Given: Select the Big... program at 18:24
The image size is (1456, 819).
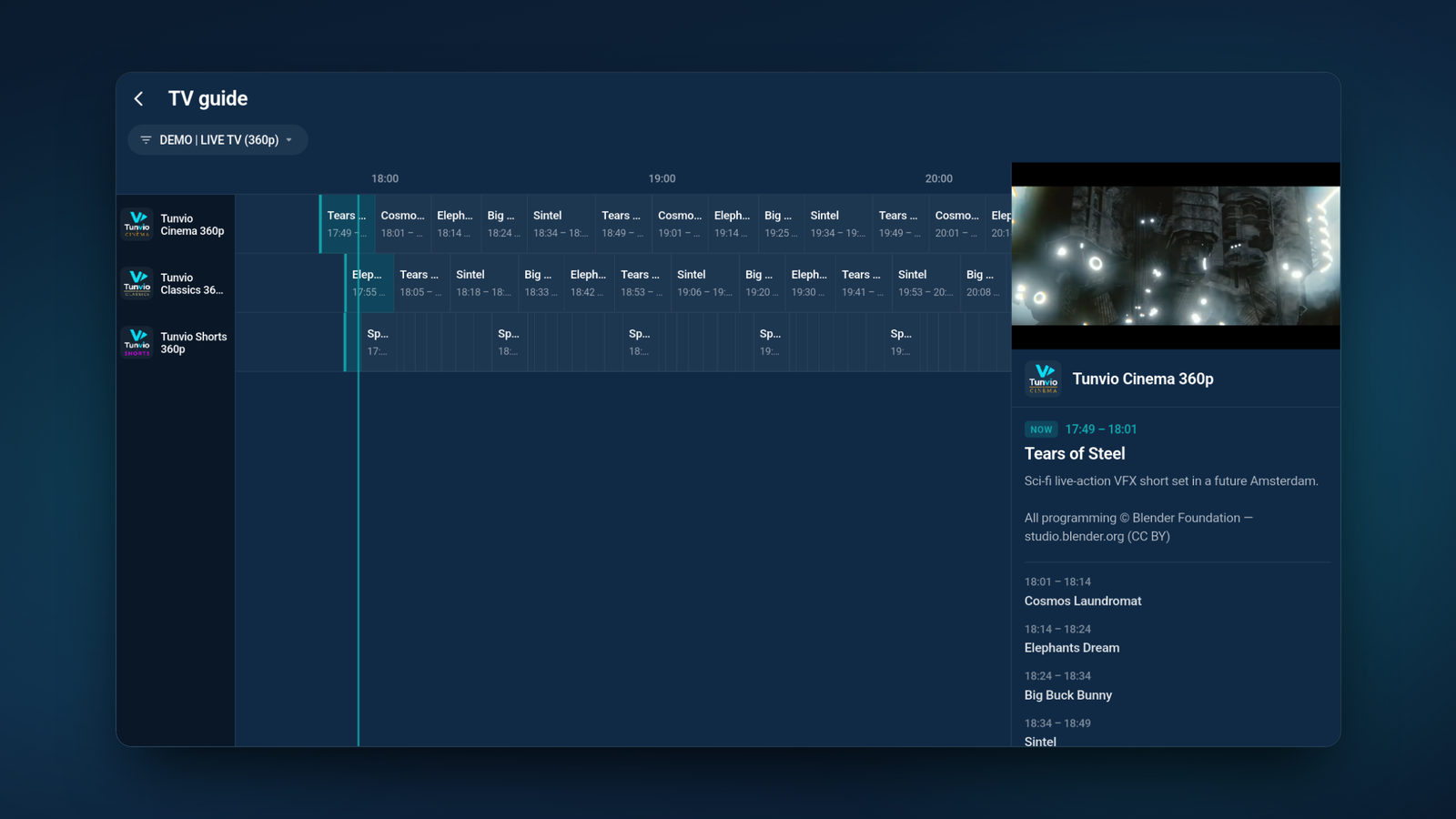Looking at the screenshot, I should [x=504, y=224].
